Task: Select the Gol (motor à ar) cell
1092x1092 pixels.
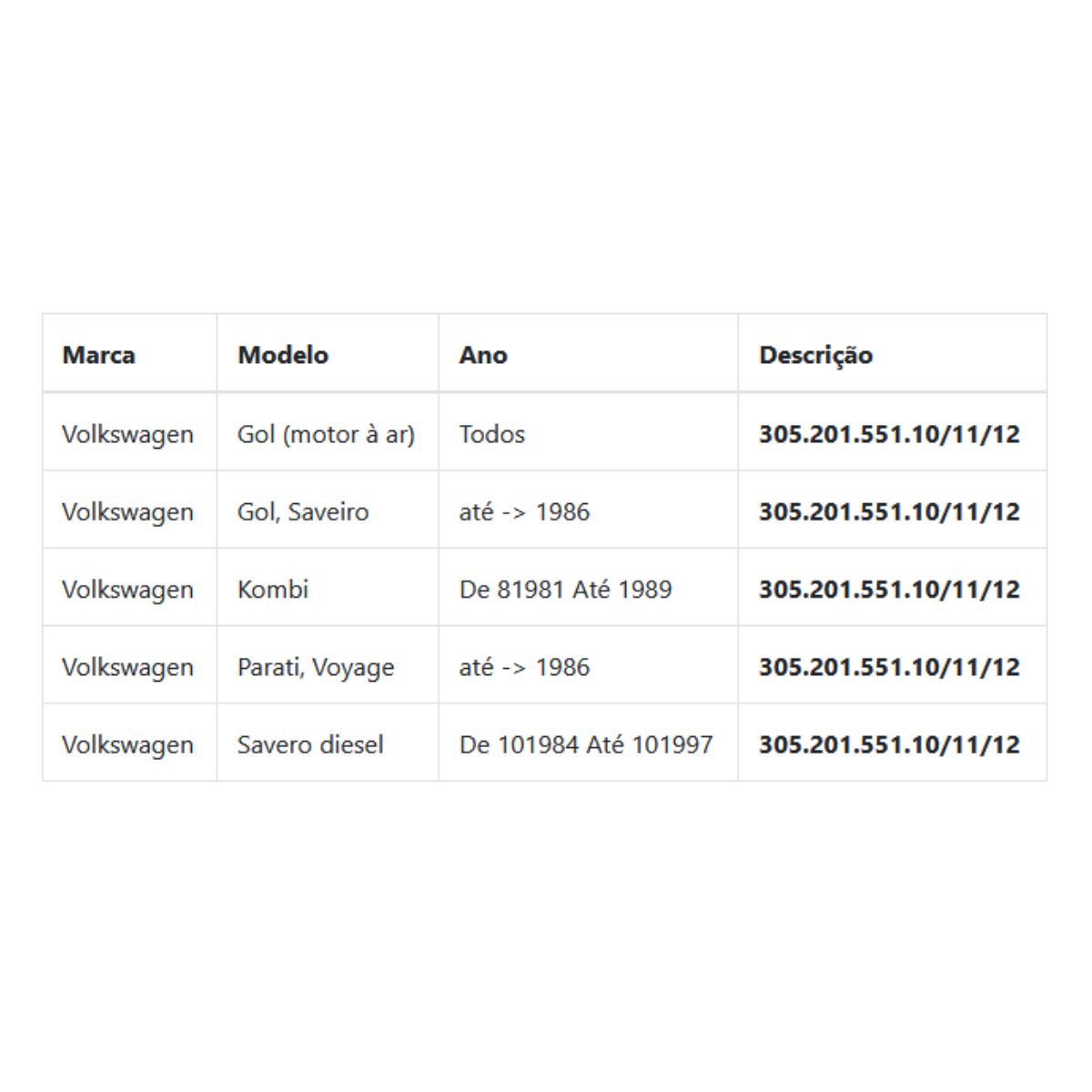Action: [328, 433]
